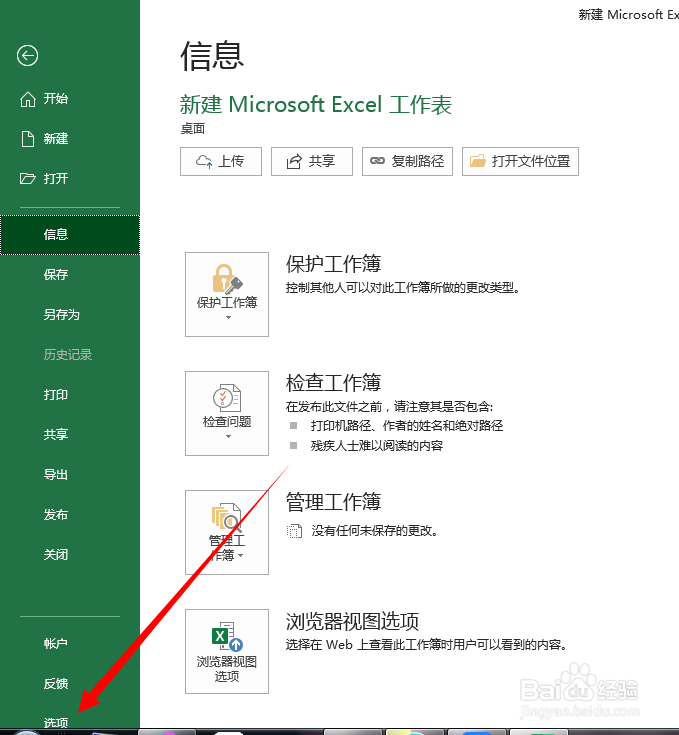The image size is (679, 735).
Task: Select the 信息 tab
Action: [70, 235]
